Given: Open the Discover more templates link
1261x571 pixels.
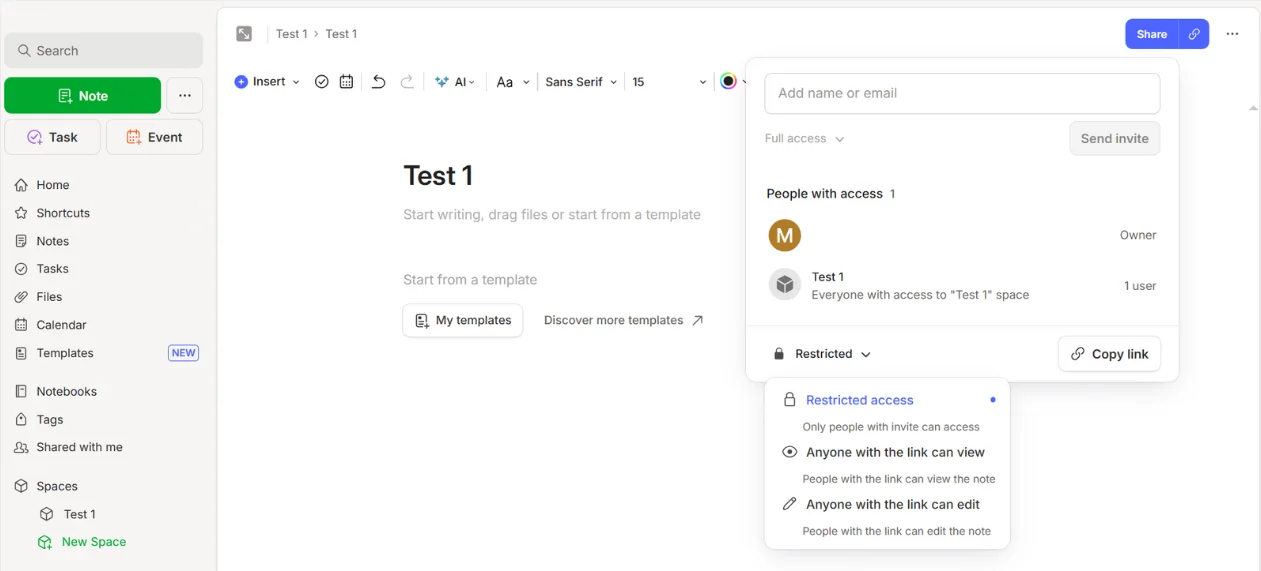Looking at the screenshot, I should pyautogui.click(x=623, y=320).
